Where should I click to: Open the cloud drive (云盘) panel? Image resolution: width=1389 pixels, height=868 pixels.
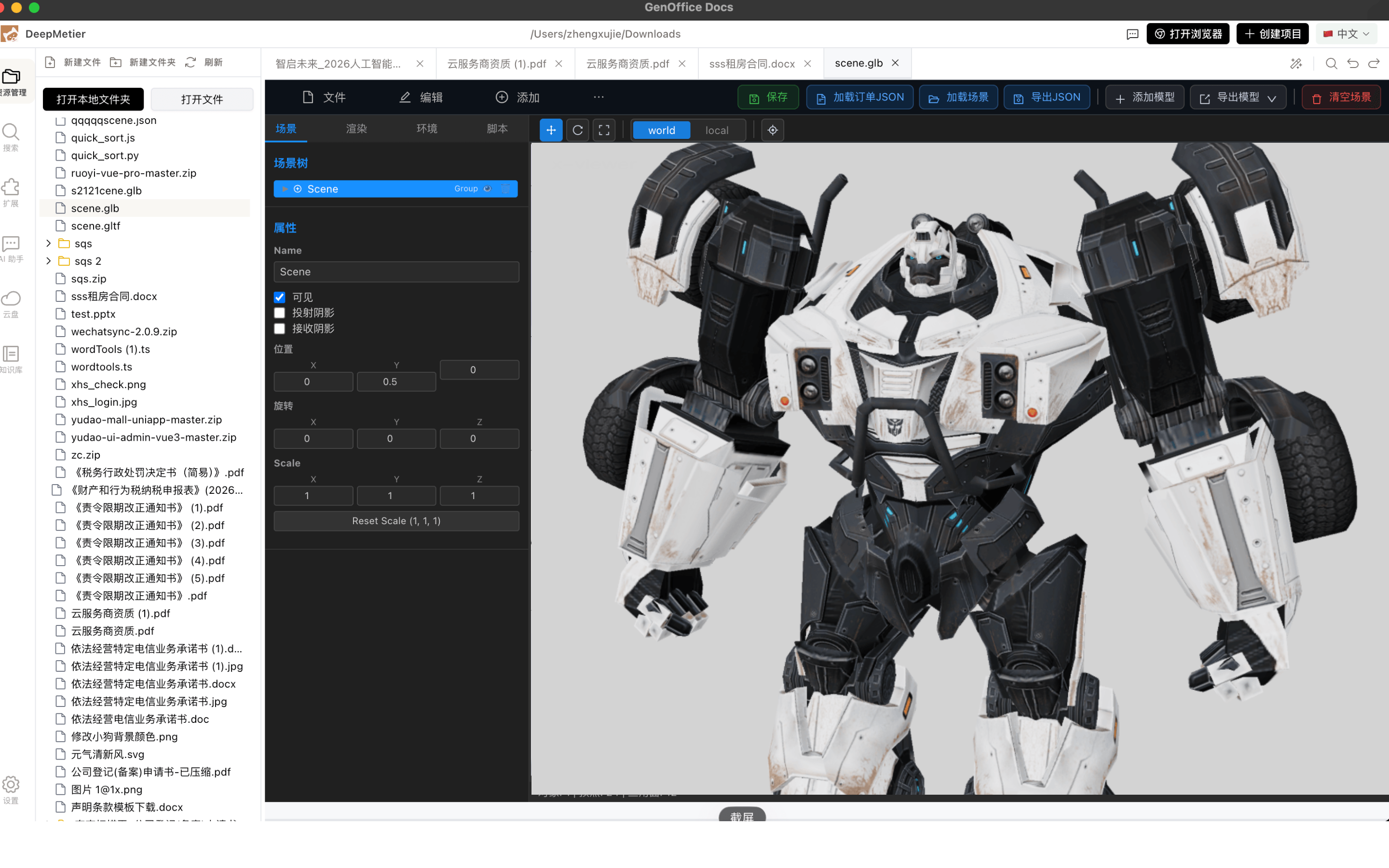(11, 304)
